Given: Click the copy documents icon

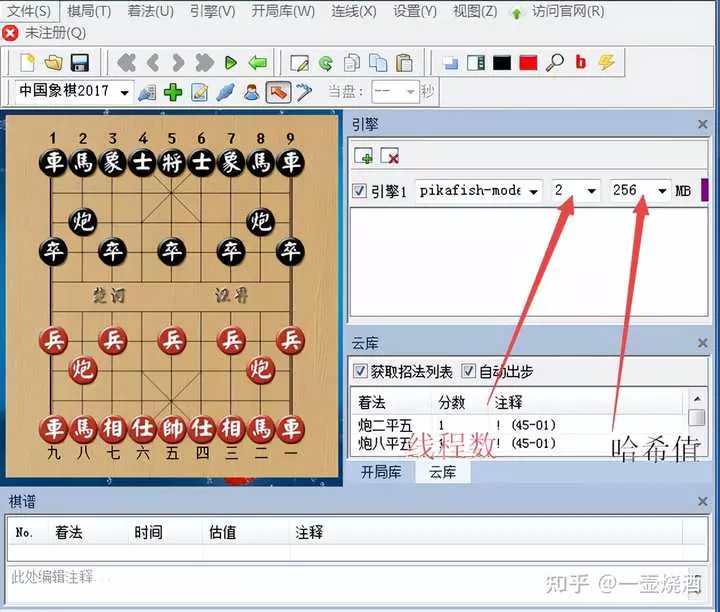Looking at the screenshot, I should (x=378, y=63).
